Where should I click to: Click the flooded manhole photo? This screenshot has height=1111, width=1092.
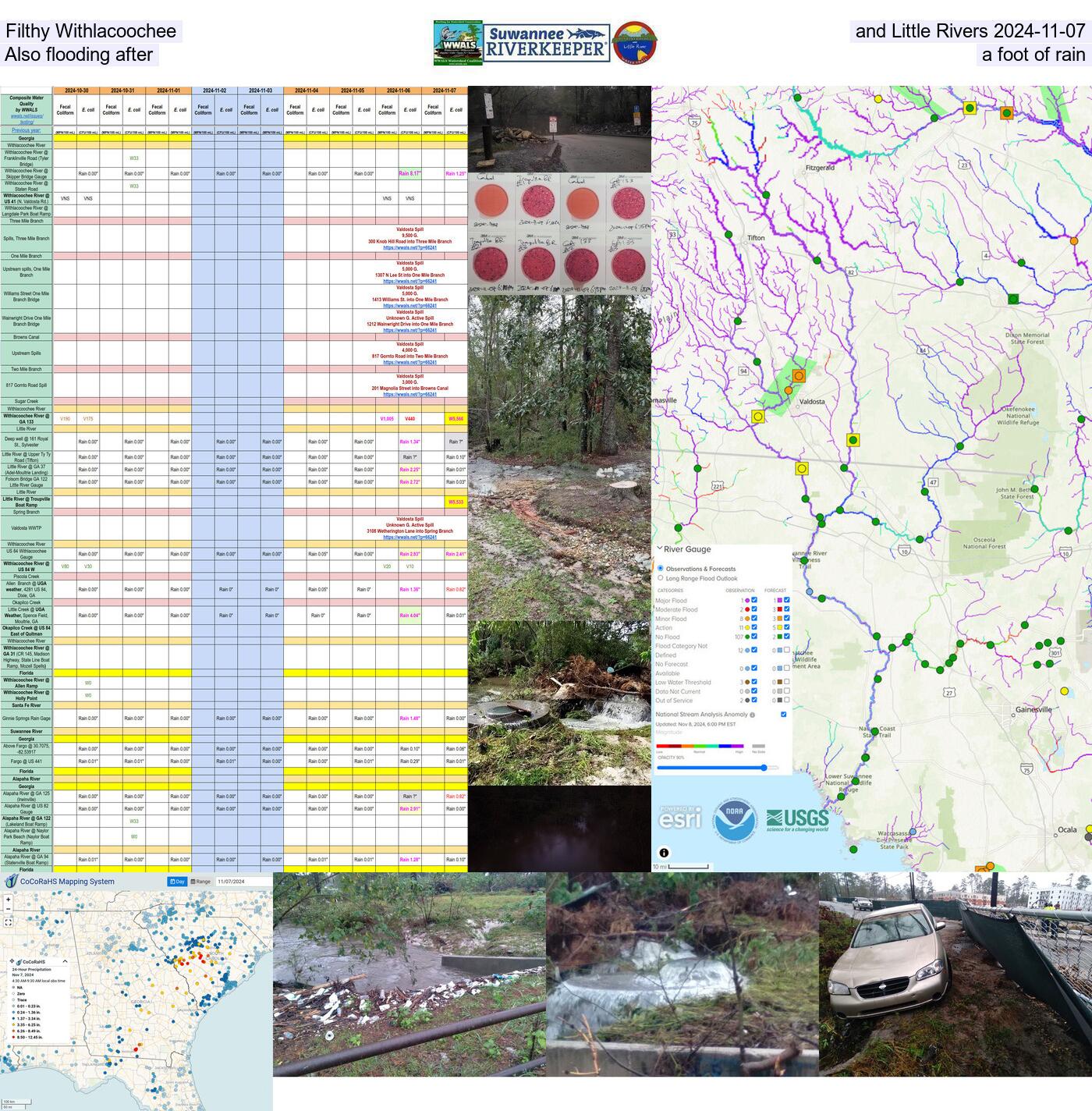tap(559, 703)
